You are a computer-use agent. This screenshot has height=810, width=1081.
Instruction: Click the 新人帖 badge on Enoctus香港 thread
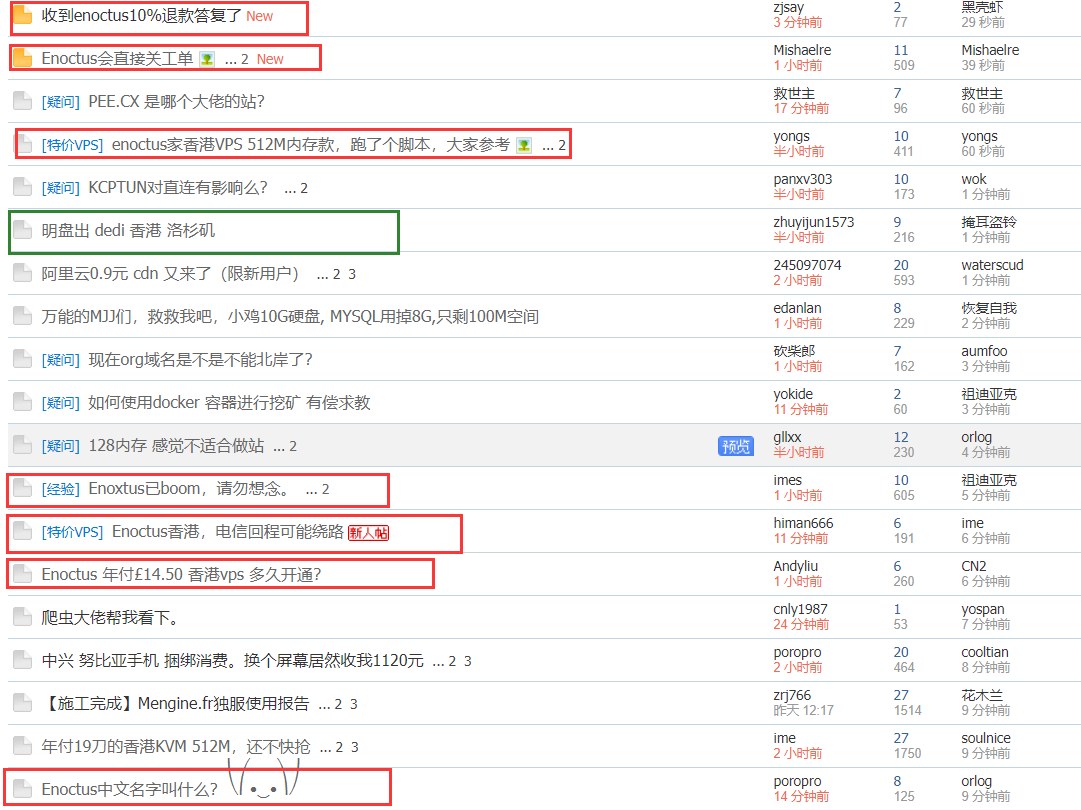[x=368, y=532]
